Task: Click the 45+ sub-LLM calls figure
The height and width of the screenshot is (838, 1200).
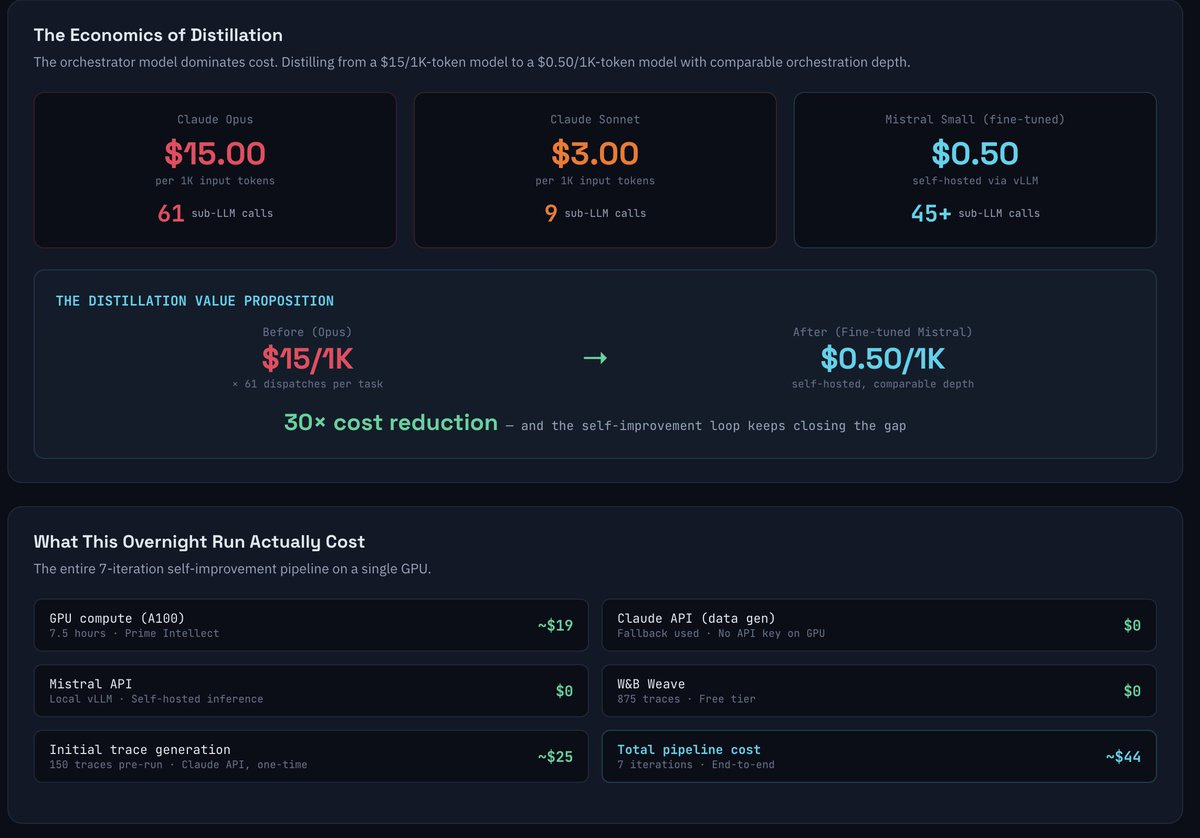Action: pos(931,213)
